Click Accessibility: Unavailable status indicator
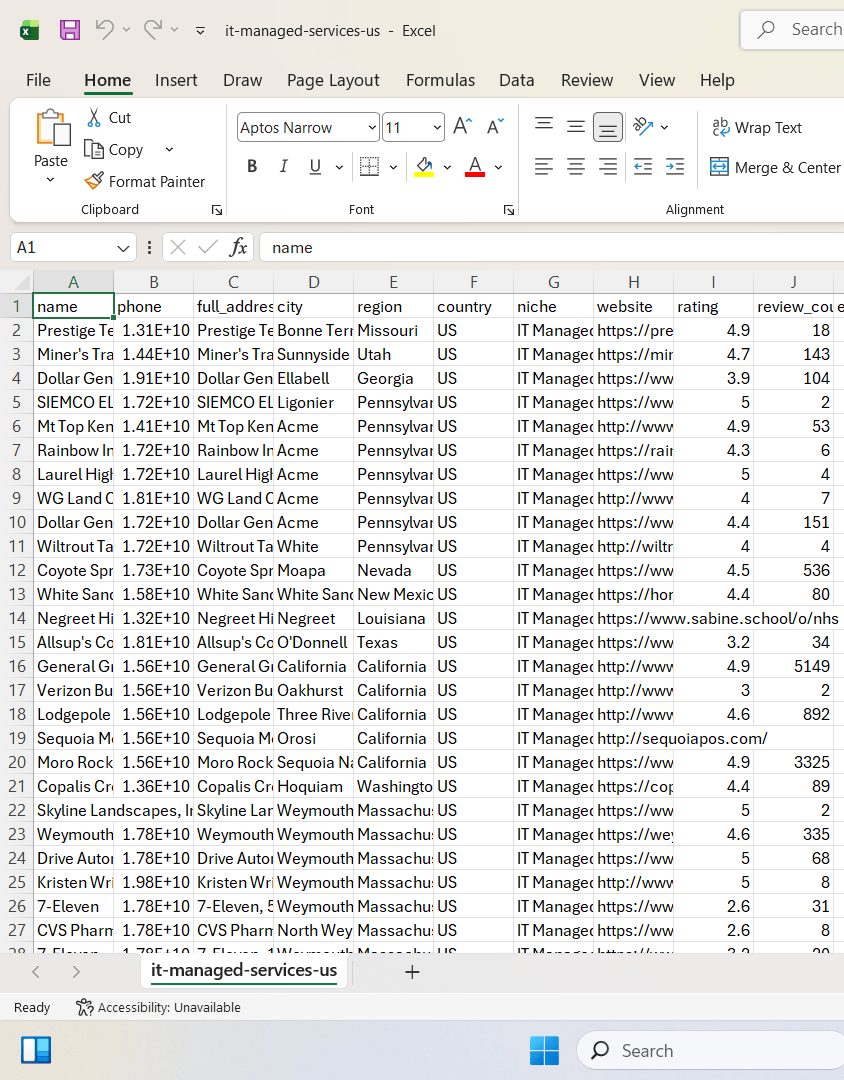The width and height of the screenshot is (844, 1080). [x=158, y=1007]
